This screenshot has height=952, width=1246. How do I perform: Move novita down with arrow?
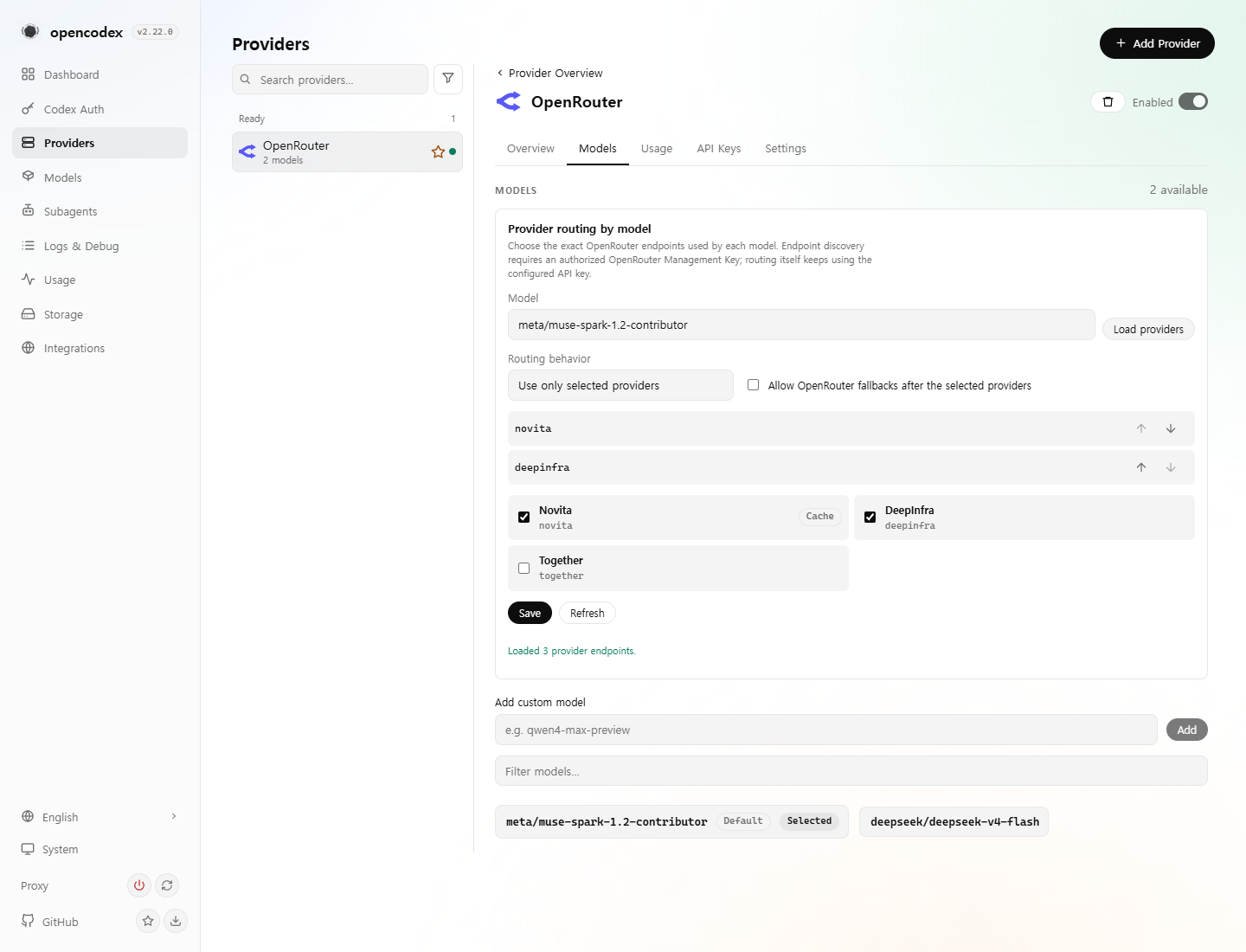[x=1171, y=428]
